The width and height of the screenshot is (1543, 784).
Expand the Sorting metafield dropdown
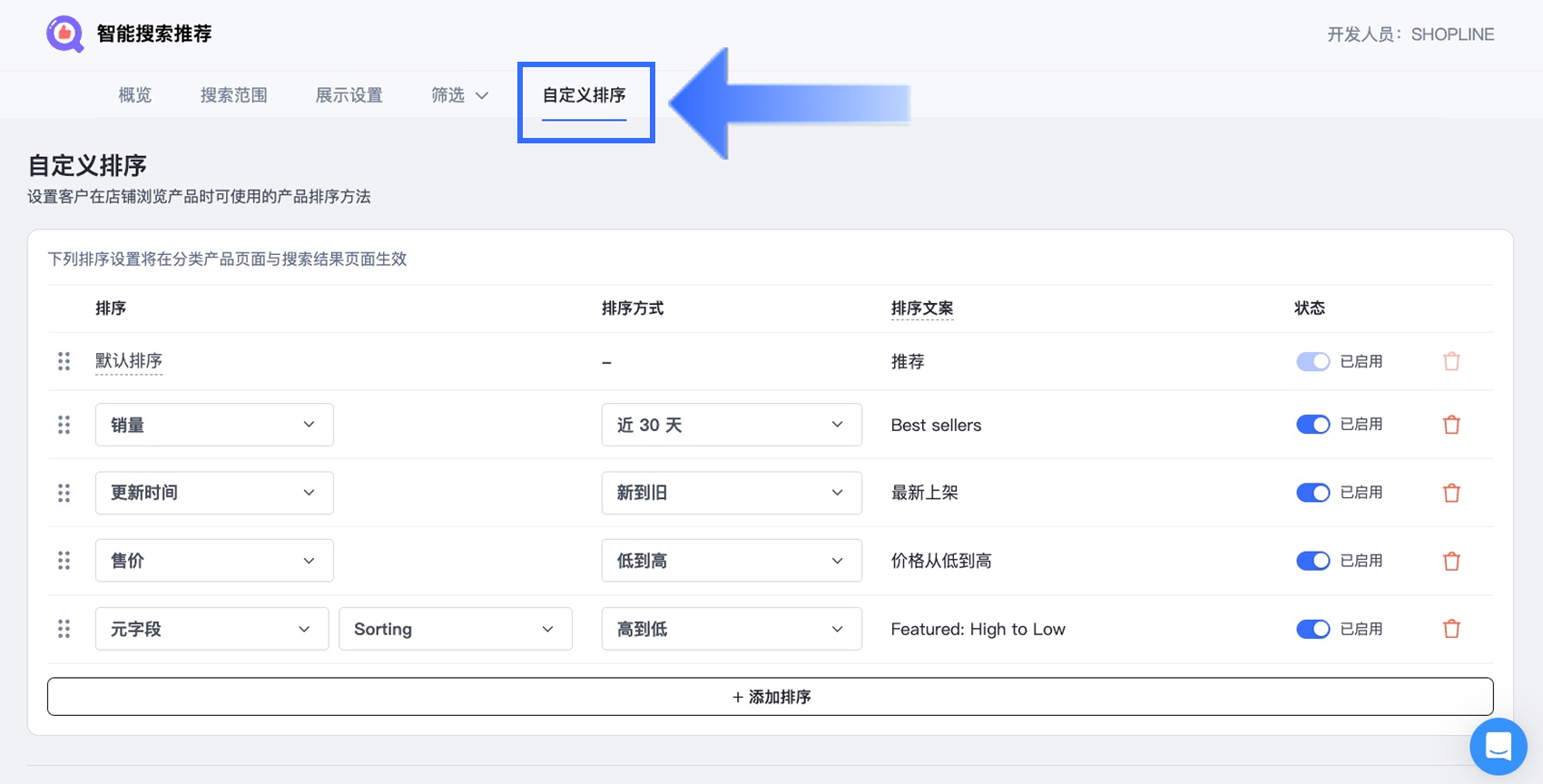click(455, 629)
